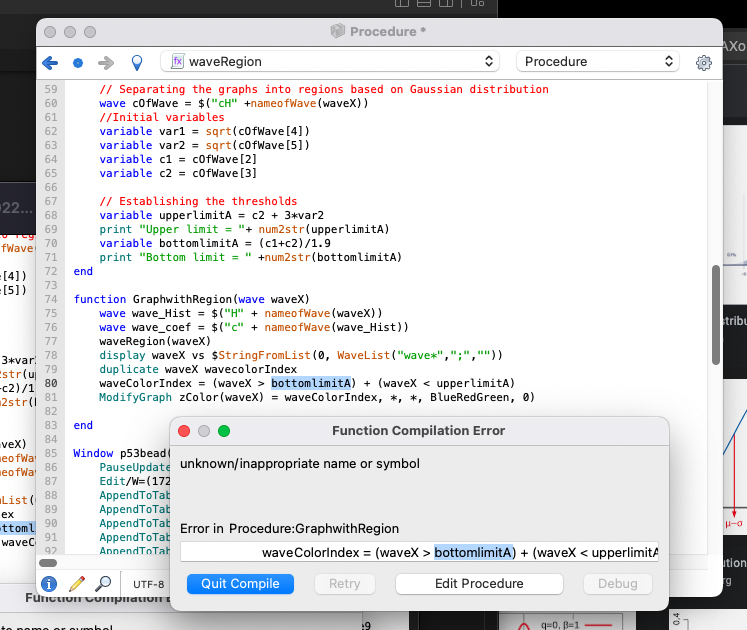Click 'Window p53bead' on line 85
747x630 pixels.
coord(121,453)
